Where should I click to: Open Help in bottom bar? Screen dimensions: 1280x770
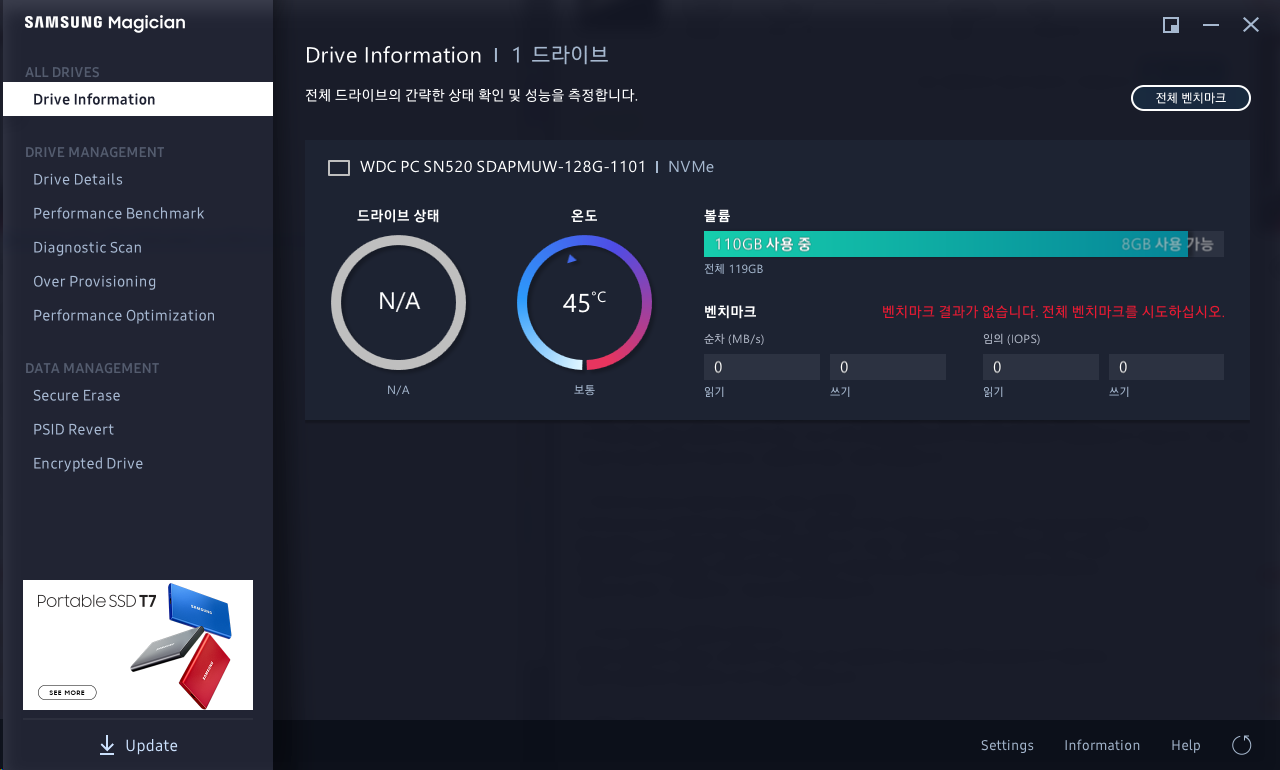[x=1186, y=745]
